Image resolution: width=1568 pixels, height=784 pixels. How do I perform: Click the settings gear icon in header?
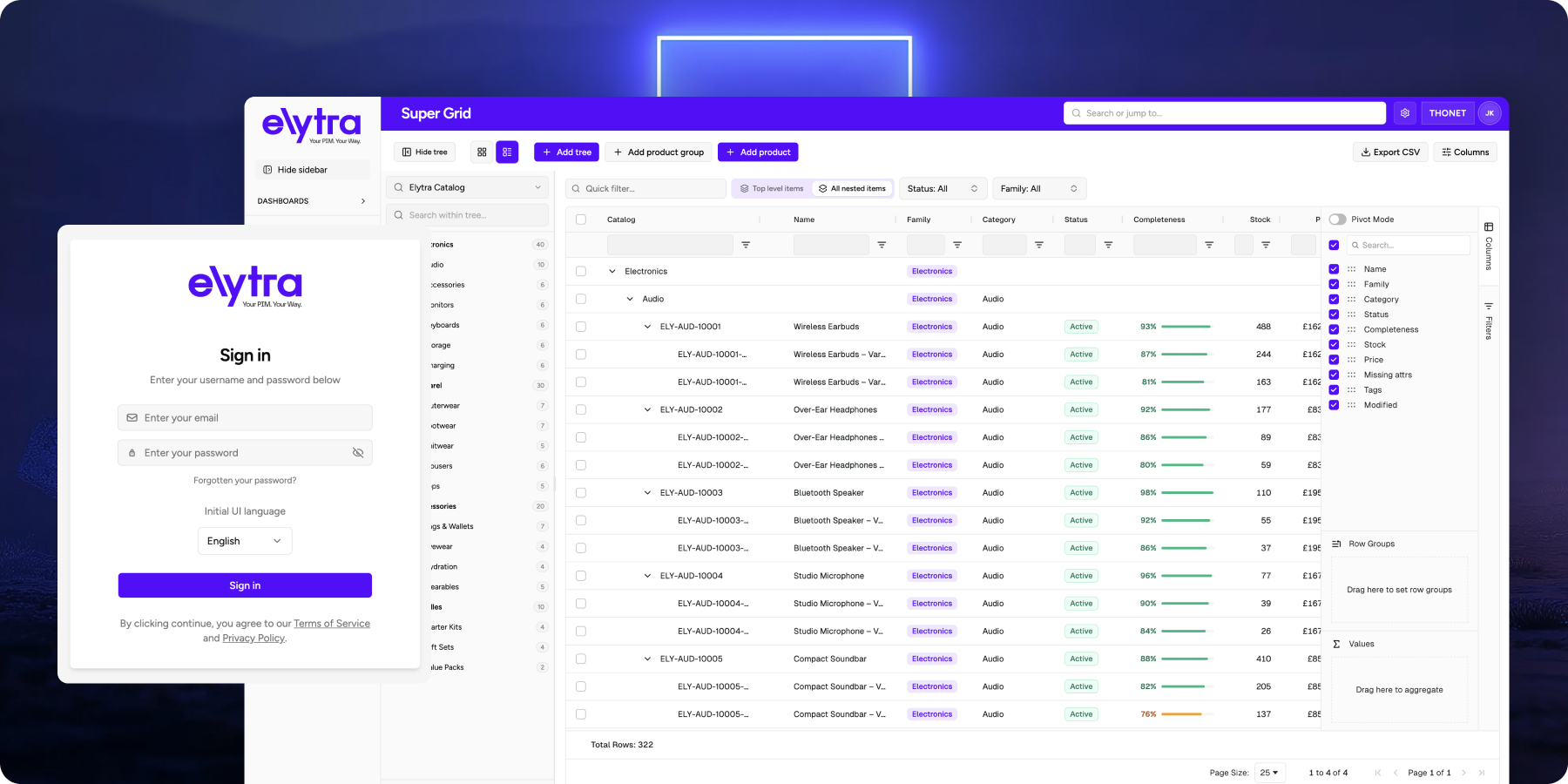tap(1404, 113)
